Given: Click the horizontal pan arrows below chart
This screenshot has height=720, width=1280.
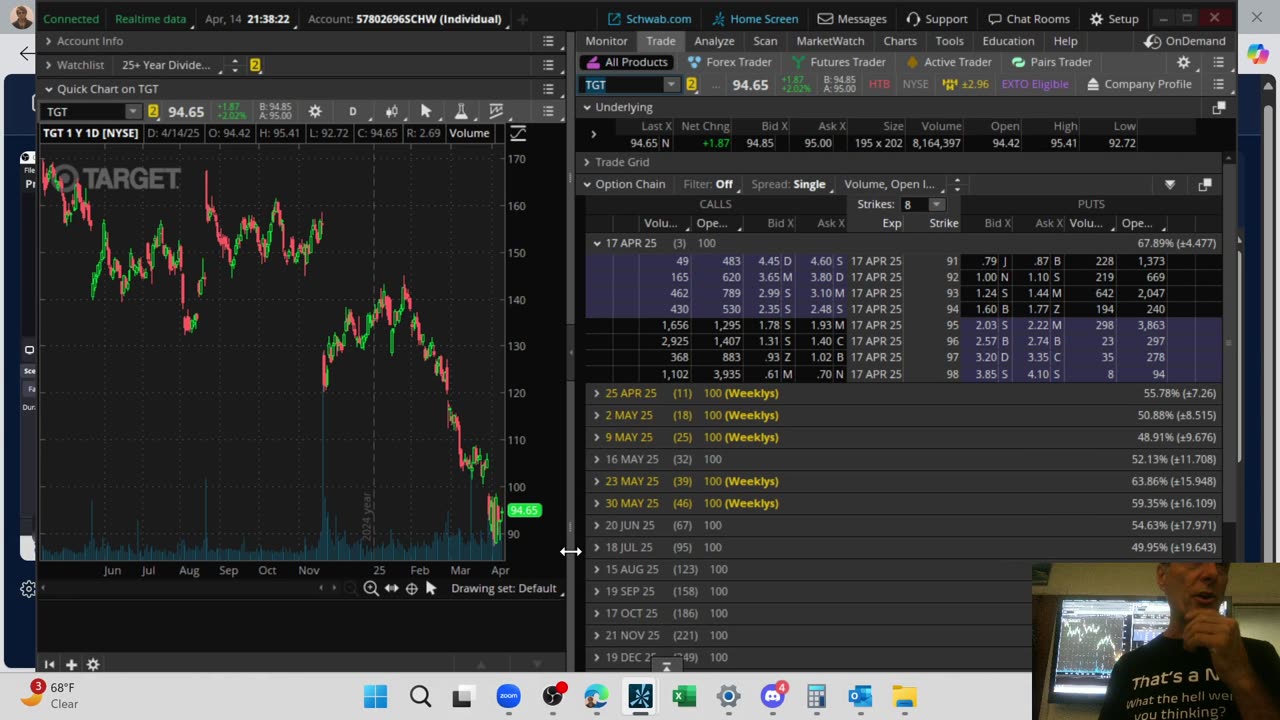Looking at the screenshot, I should [391, 589].
